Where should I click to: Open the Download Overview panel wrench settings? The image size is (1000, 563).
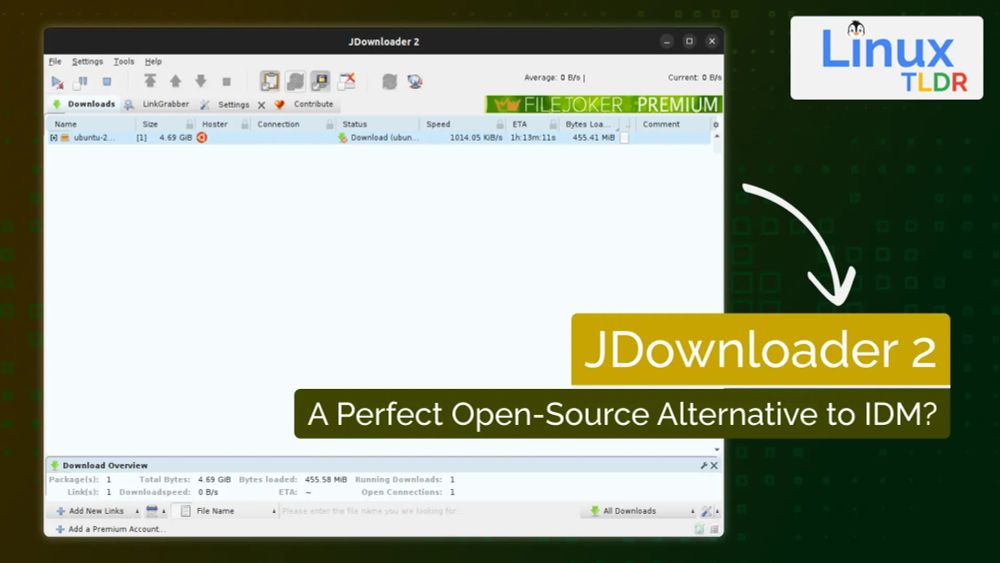[x=704, y=465]
